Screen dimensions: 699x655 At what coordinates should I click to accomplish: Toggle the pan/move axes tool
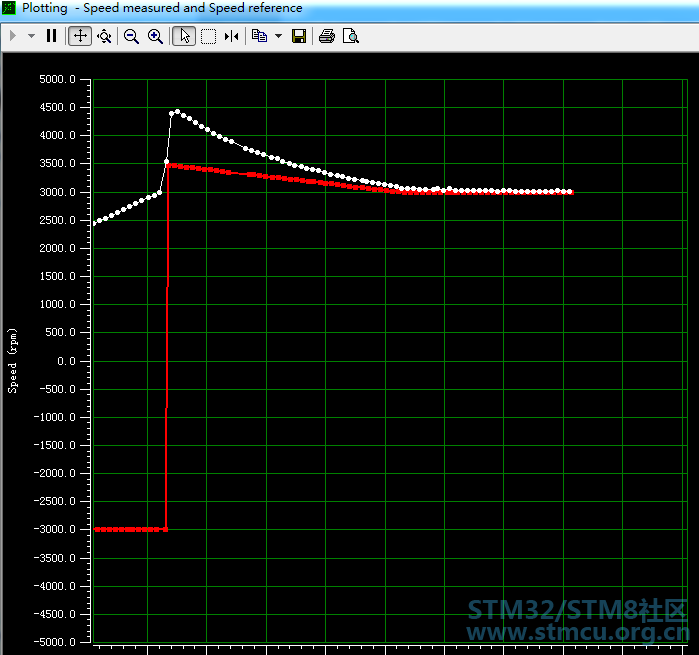coord(80,36)
